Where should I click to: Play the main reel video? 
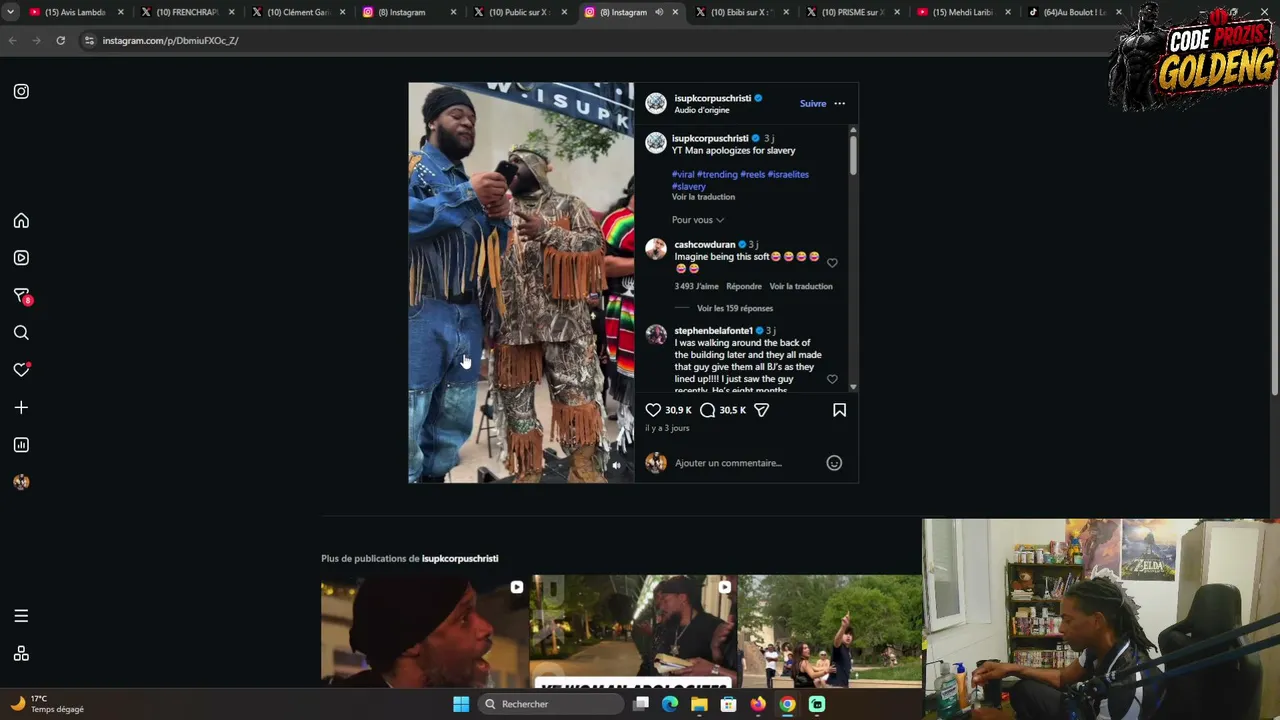click(521, 283)
